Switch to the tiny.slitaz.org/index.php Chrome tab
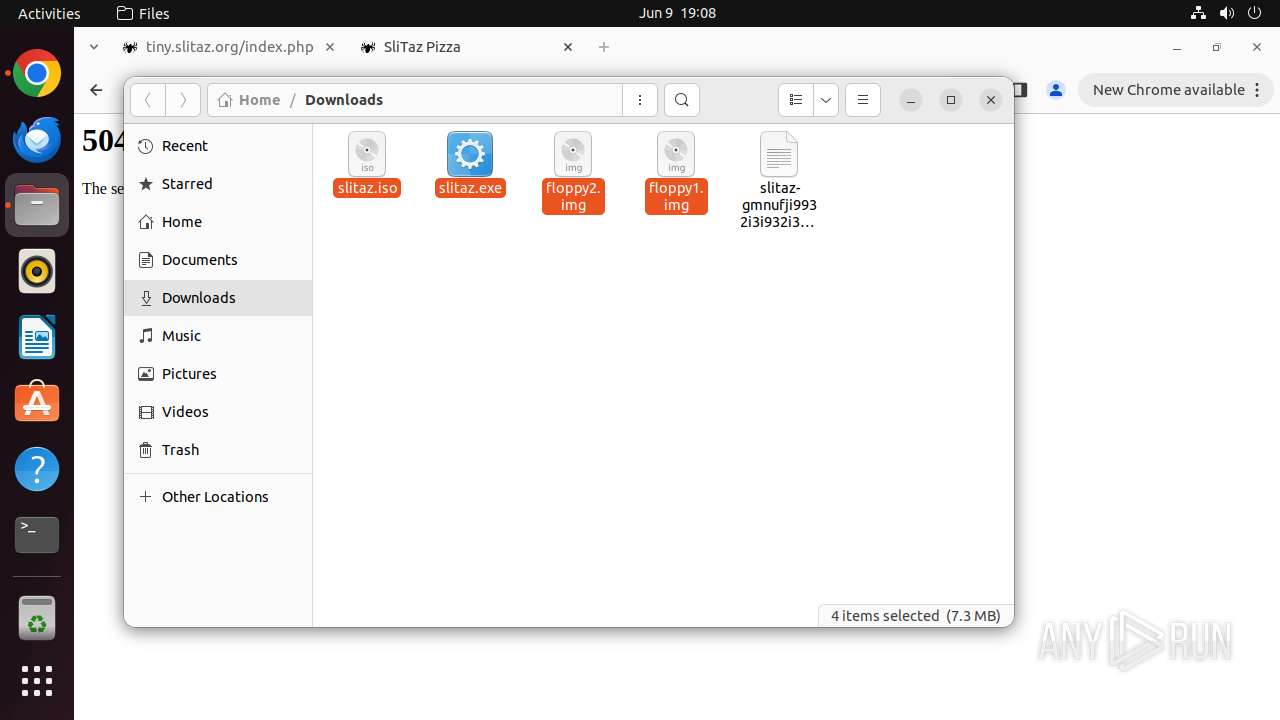This screenshot has width=1280, height=720. (229, 47)
